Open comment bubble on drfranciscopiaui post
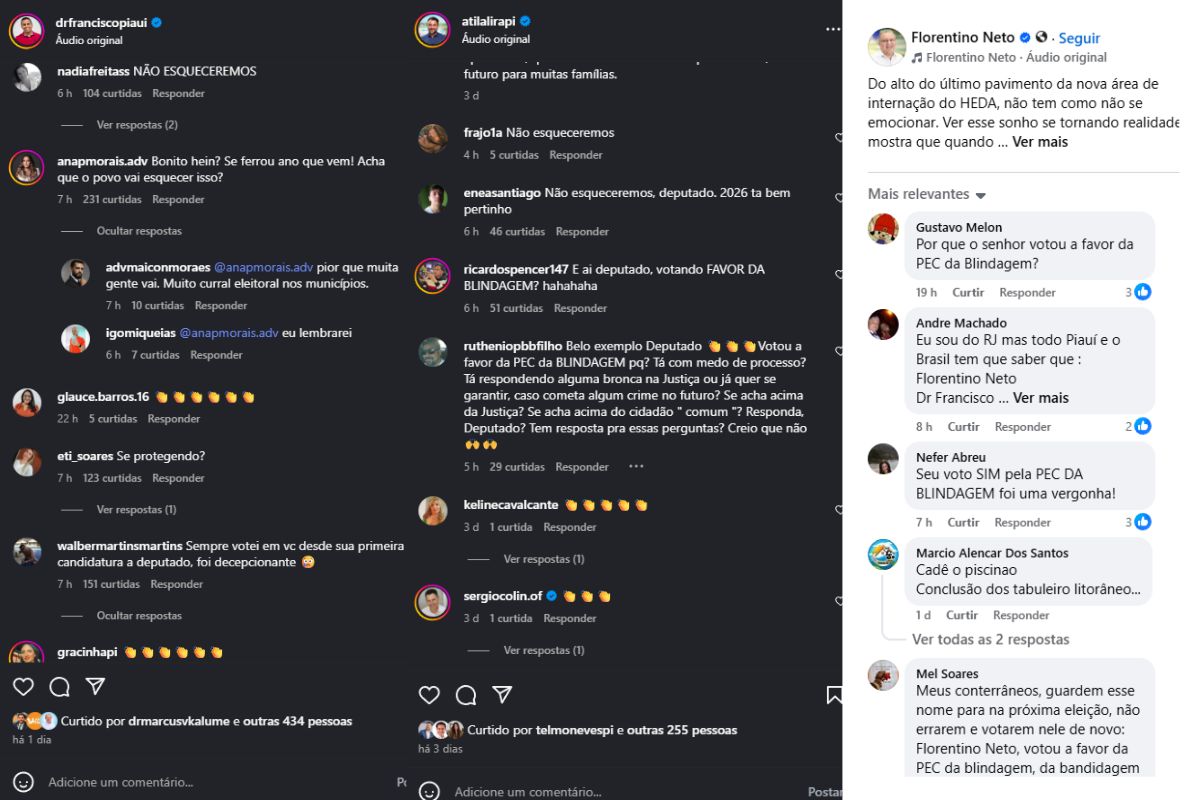The width and height of the screenshot is (1200, 800). coord(60,687)
